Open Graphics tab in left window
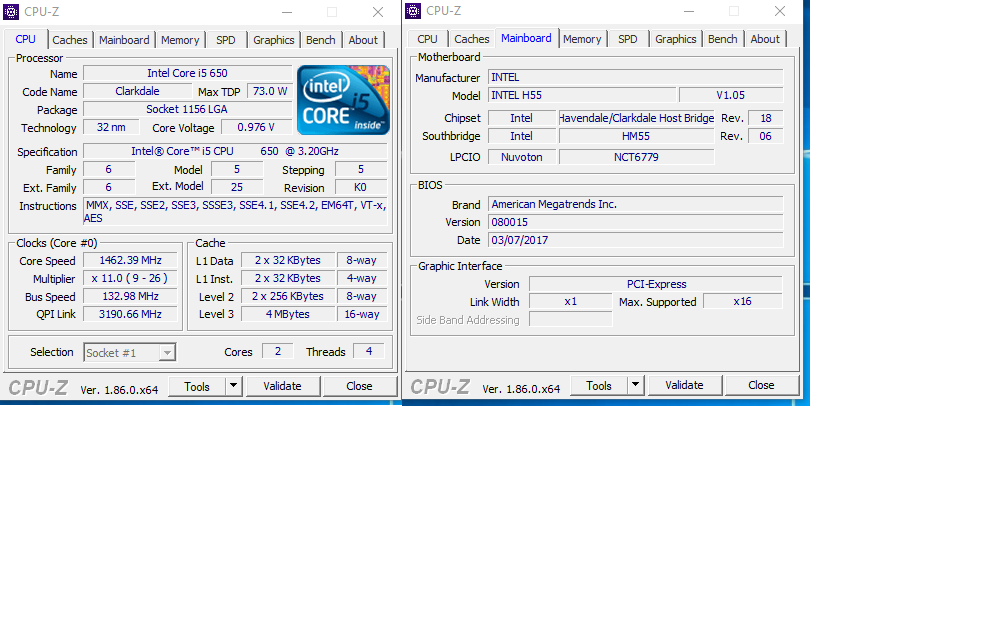 tap(273, 40)
